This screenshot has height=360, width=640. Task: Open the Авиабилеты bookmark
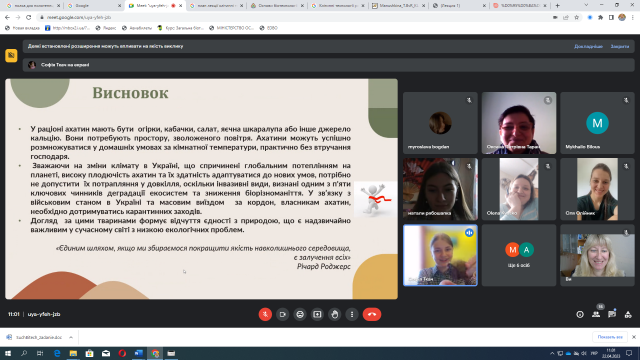(137, 28)
